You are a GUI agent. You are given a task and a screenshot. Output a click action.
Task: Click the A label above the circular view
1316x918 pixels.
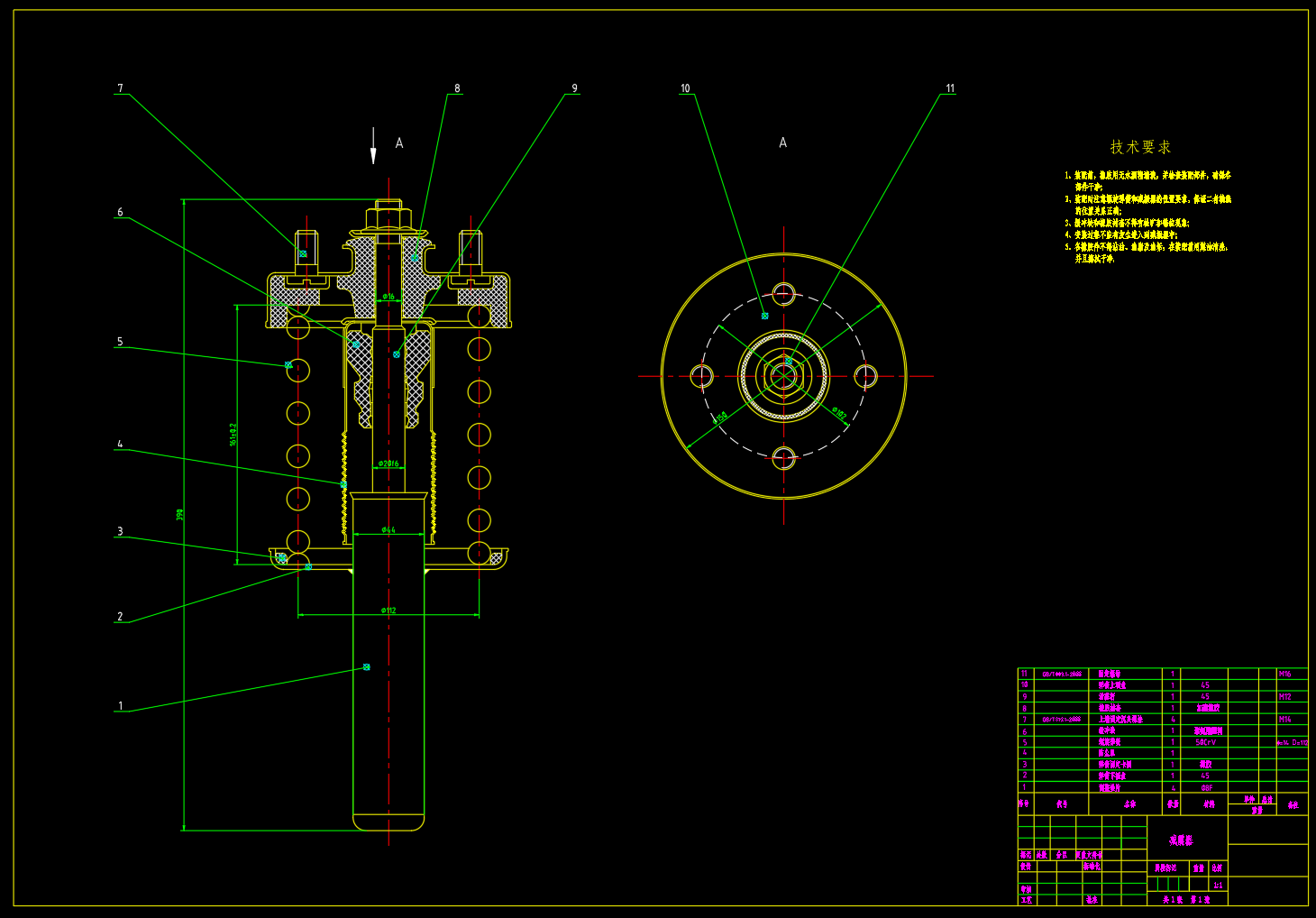(x=782, y=142)
